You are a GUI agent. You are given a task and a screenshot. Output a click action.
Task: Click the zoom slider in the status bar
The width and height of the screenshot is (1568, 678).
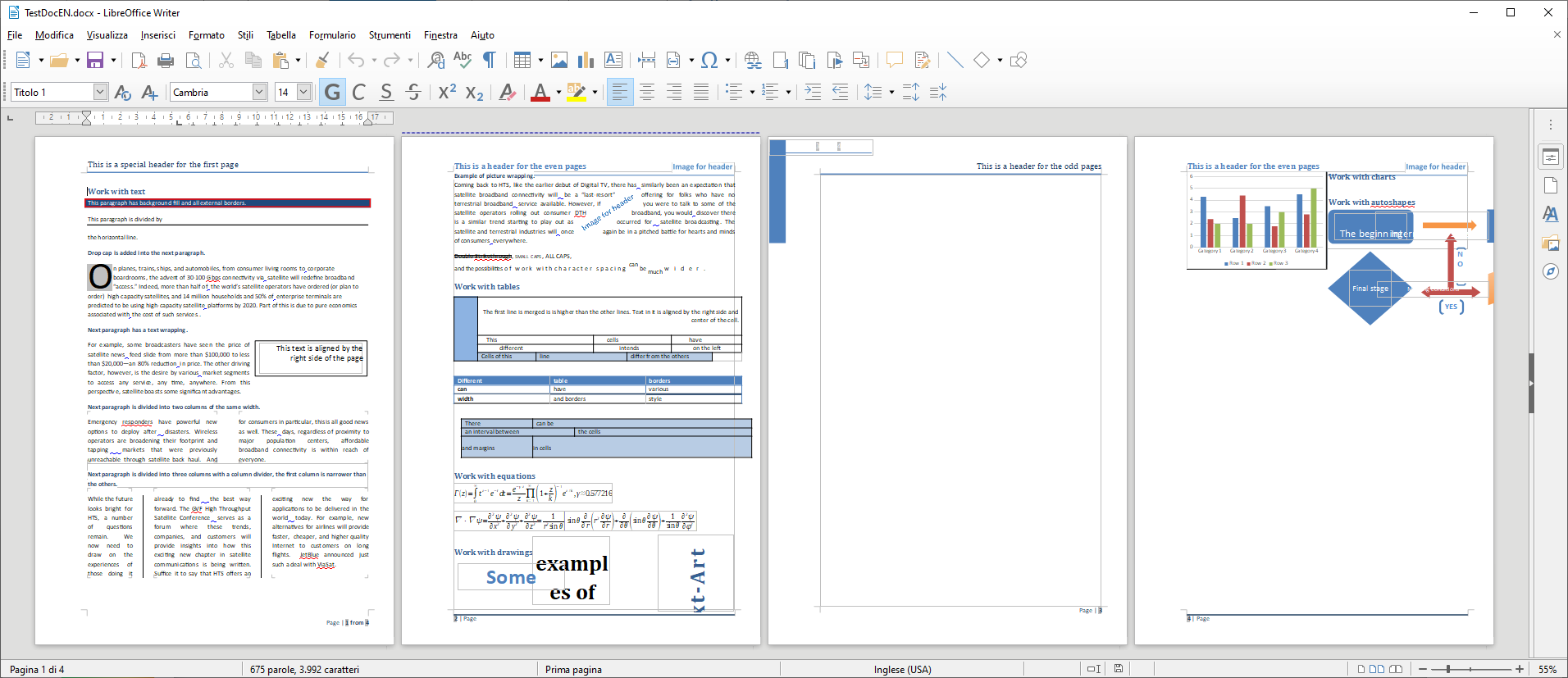point(1469,669)
